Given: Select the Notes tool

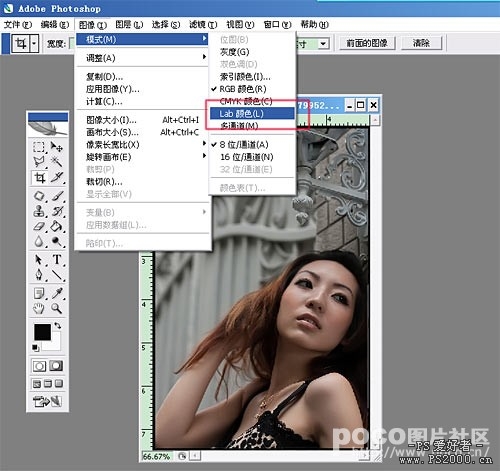Looking at the screenshot, I should point(39,293).
